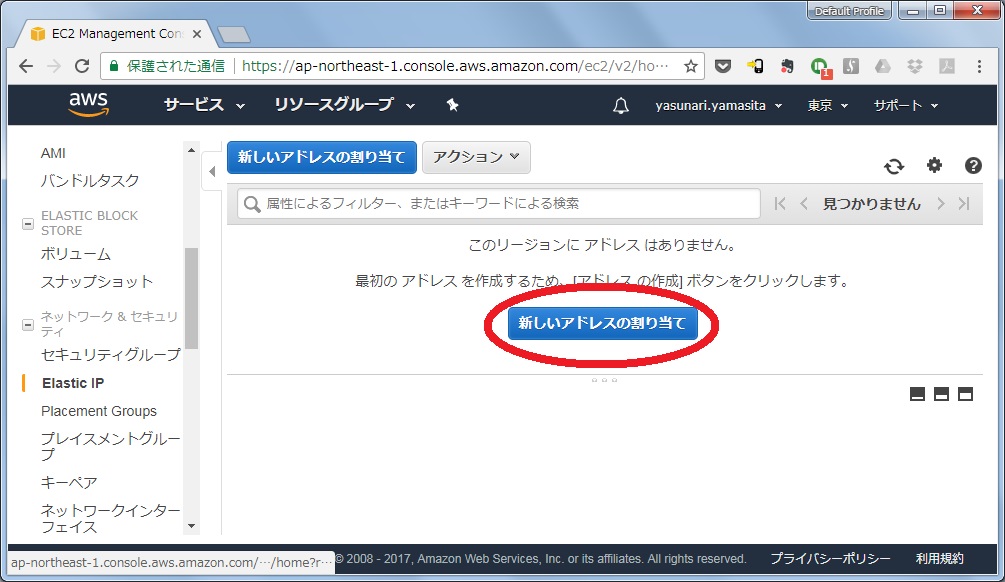1005x582 pixels.
Task: Click the Adobe PDF extension icon
Action: pyautogui.click(x=947, y=66)
